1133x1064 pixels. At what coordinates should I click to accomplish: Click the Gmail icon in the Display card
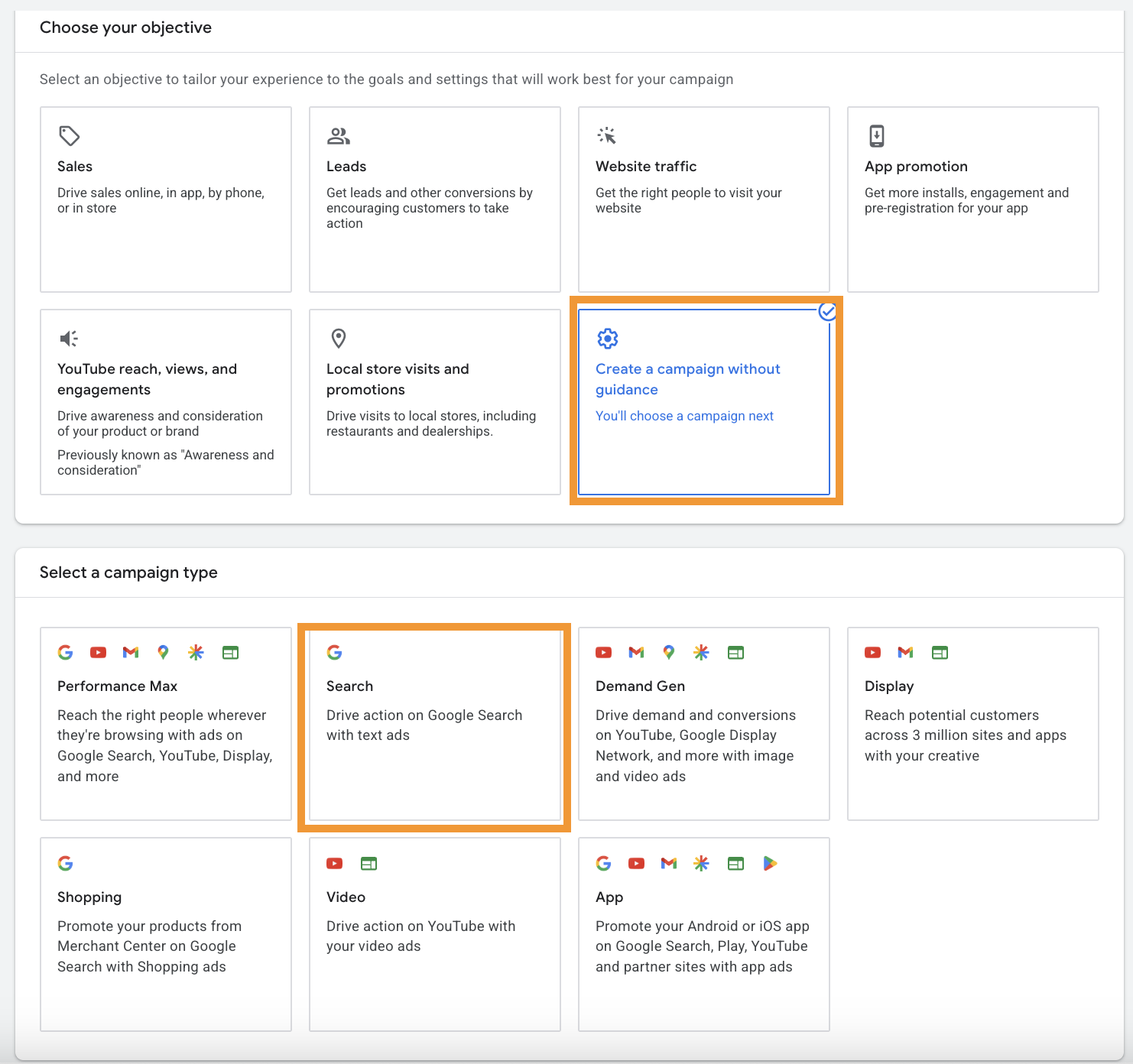905,652
